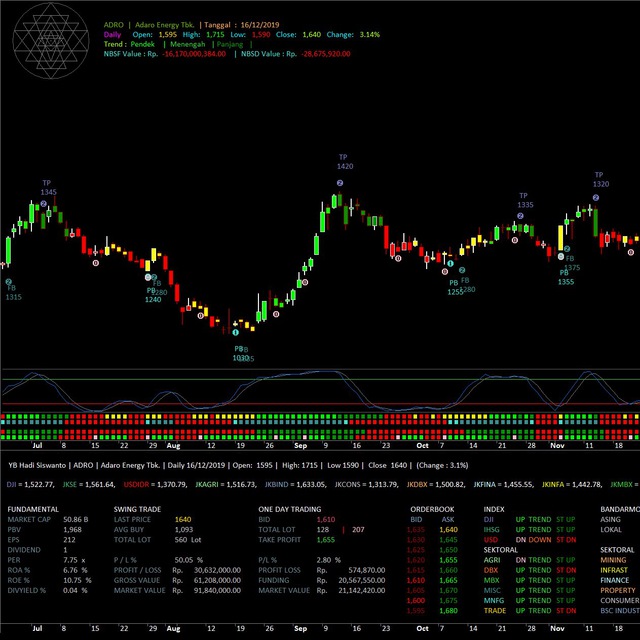640x640 pixels.
Task: Click the INFRAST sector label
Action: 614,570
